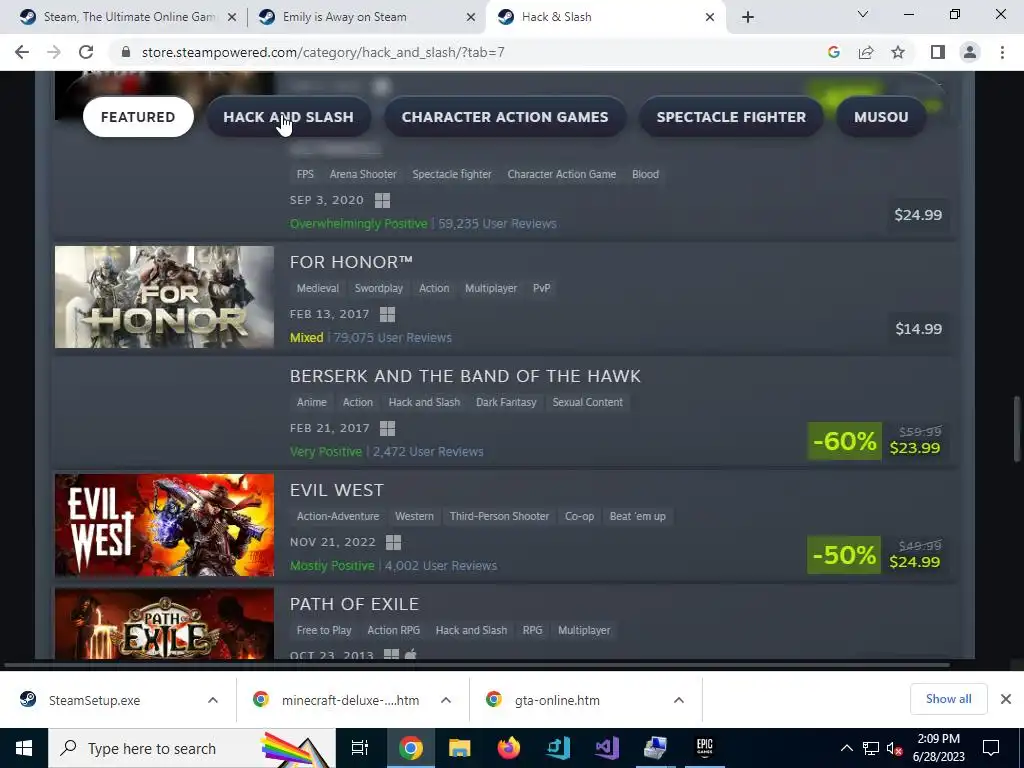Reload the Hack & Slash page
The image size is (1024, 768).
86,52
